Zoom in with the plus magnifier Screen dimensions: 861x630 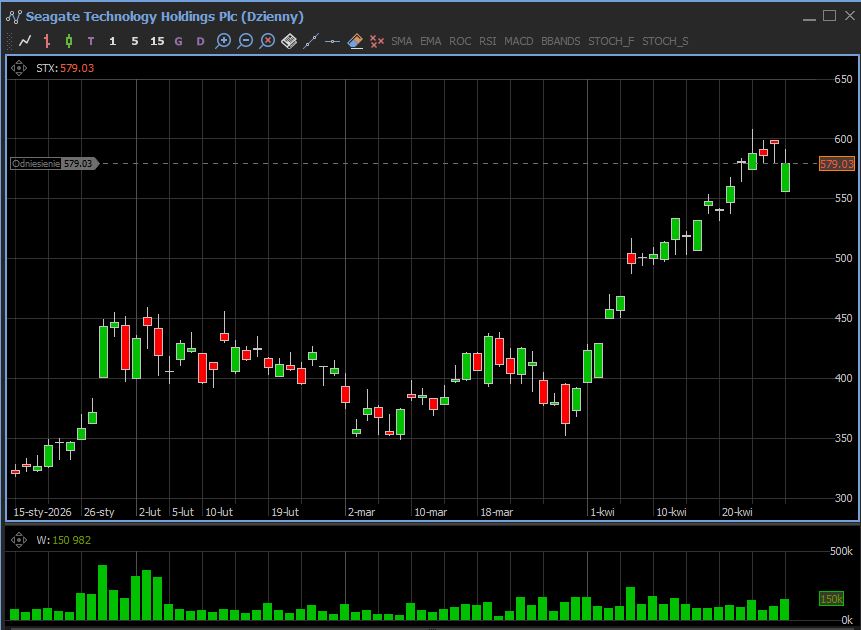click(x=223, y=41)
